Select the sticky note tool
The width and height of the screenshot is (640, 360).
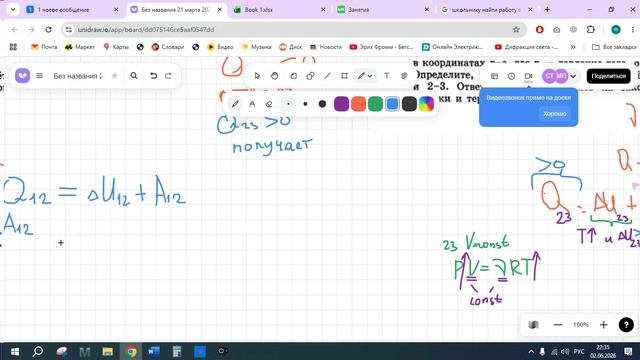coord(293,76)
